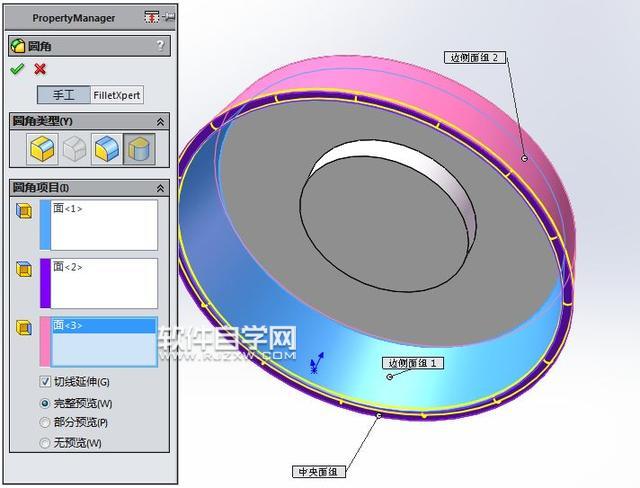
Task: Click the 边侧面组 1 callout label
Action: click(x=413, y=363)
